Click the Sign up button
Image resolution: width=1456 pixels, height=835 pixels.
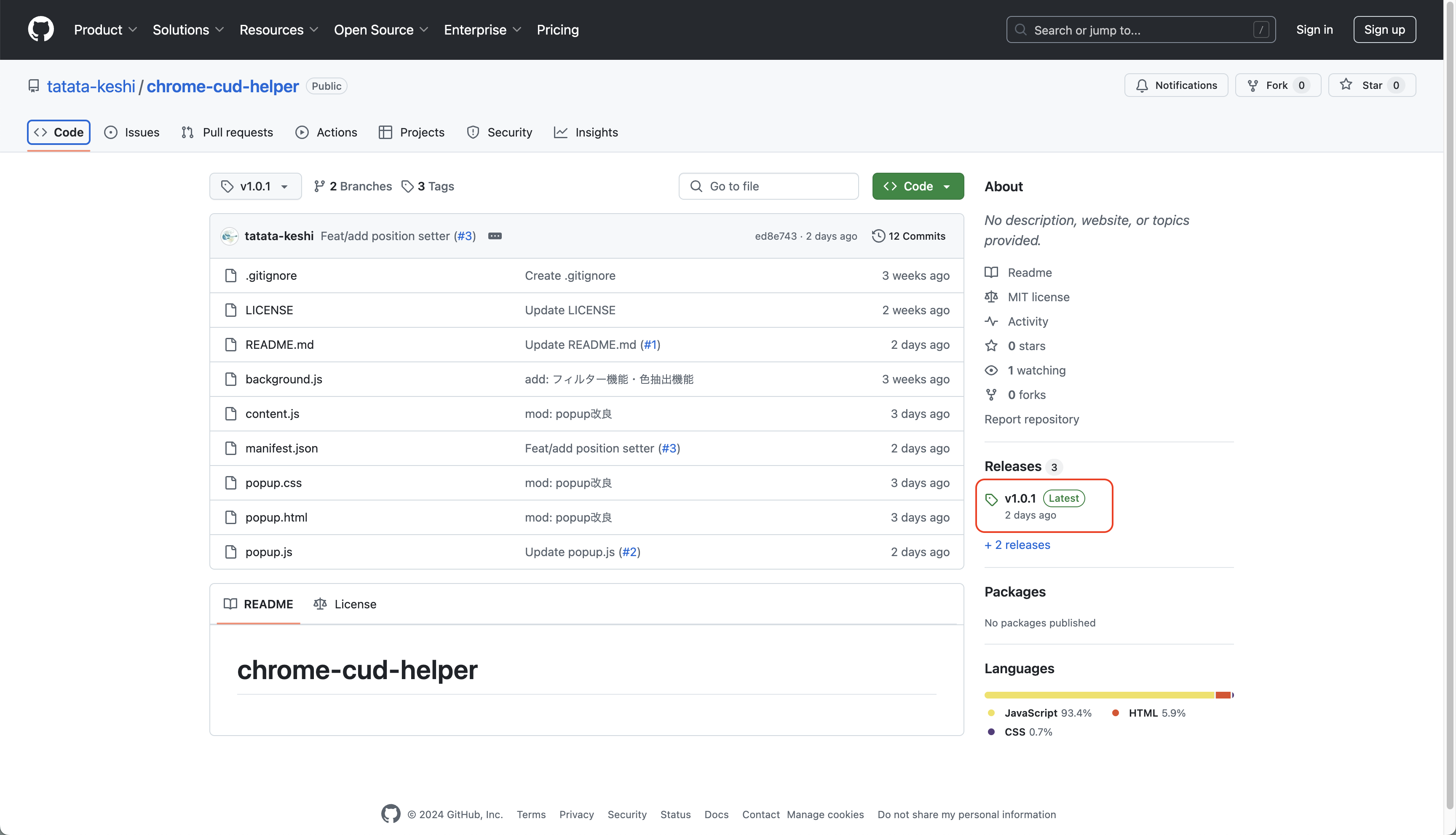pyautogui.click(x=1384, y=29)
